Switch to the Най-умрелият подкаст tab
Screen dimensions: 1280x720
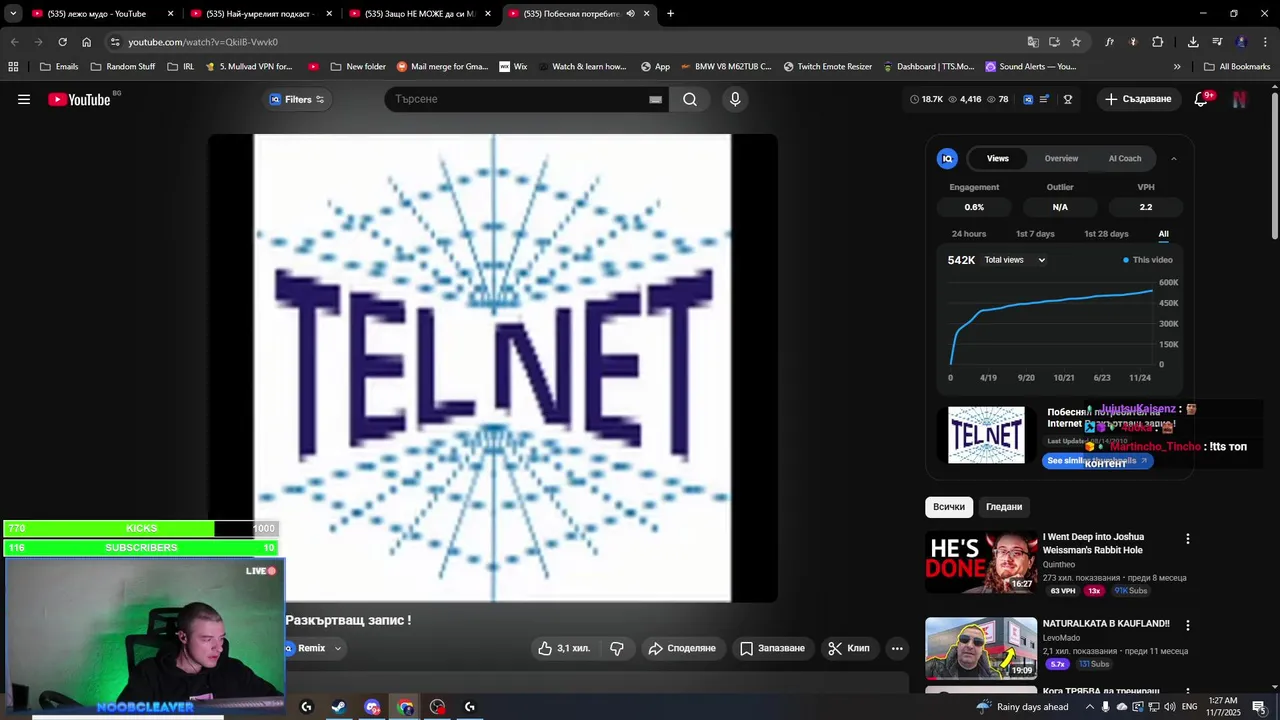tap(262, 14)
